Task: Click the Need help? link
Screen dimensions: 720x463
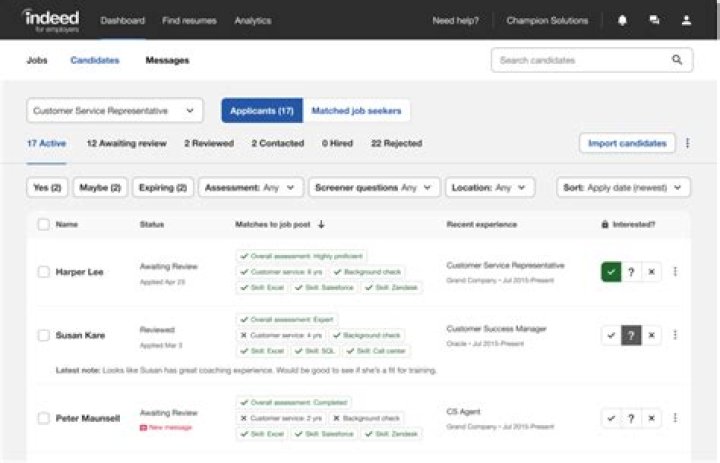Action: tap(456, 21)
